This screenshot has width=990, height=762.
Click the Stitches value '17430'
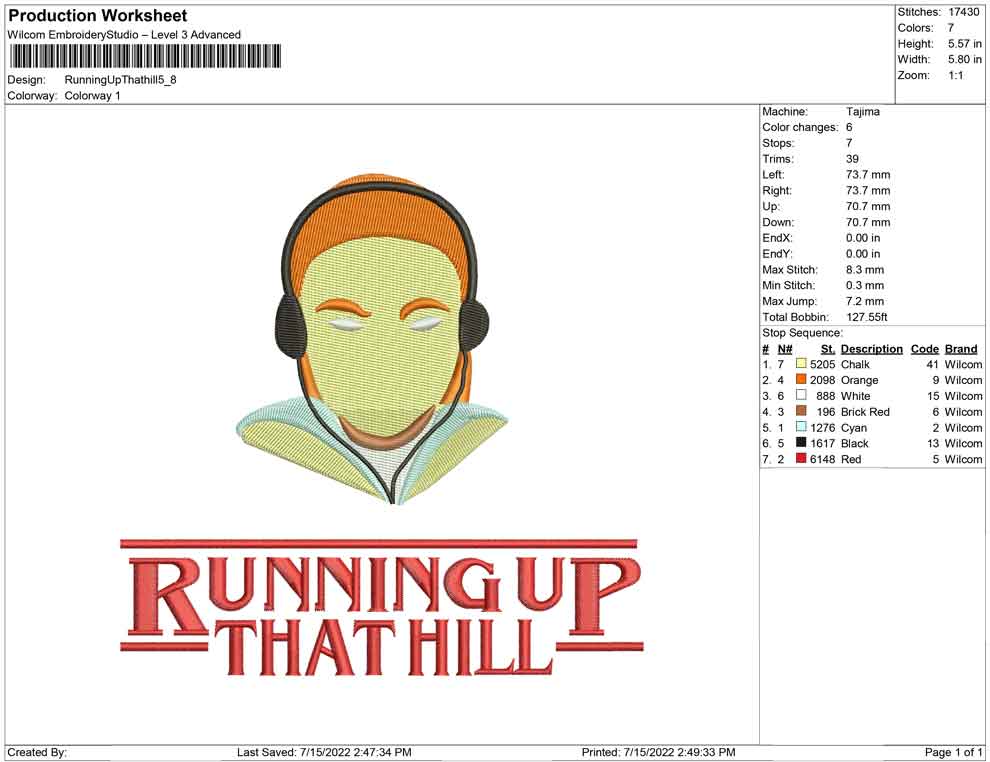(x=964, y=12)
